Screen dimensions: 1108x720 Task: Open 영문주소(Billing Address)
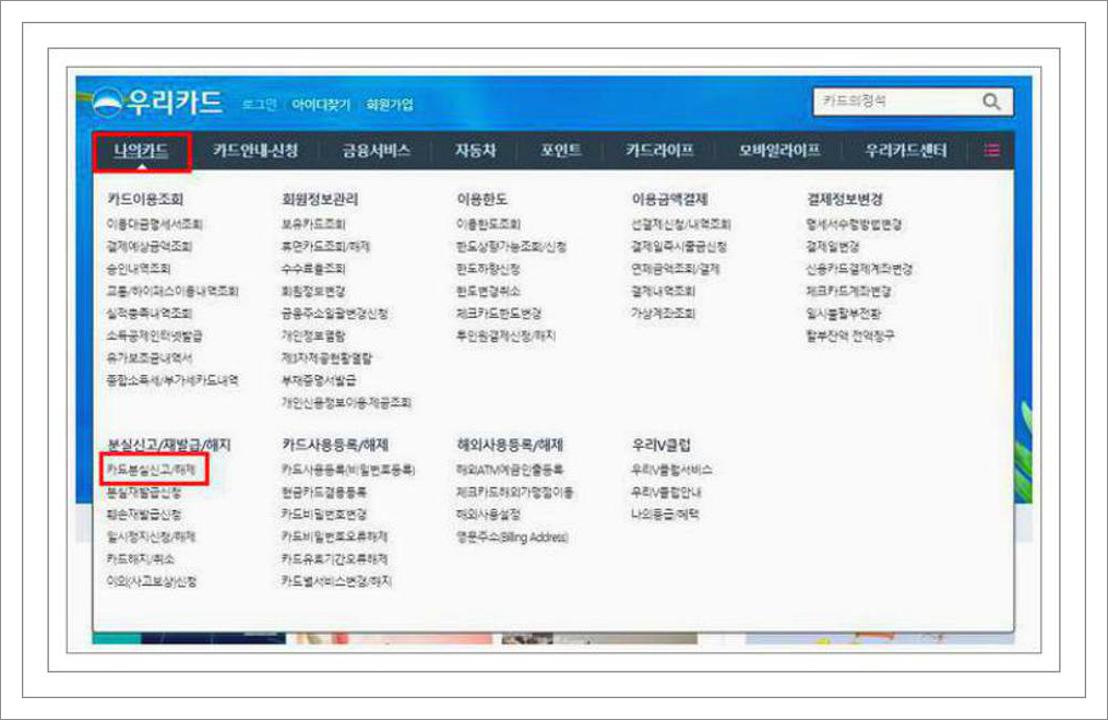(512, 537)
